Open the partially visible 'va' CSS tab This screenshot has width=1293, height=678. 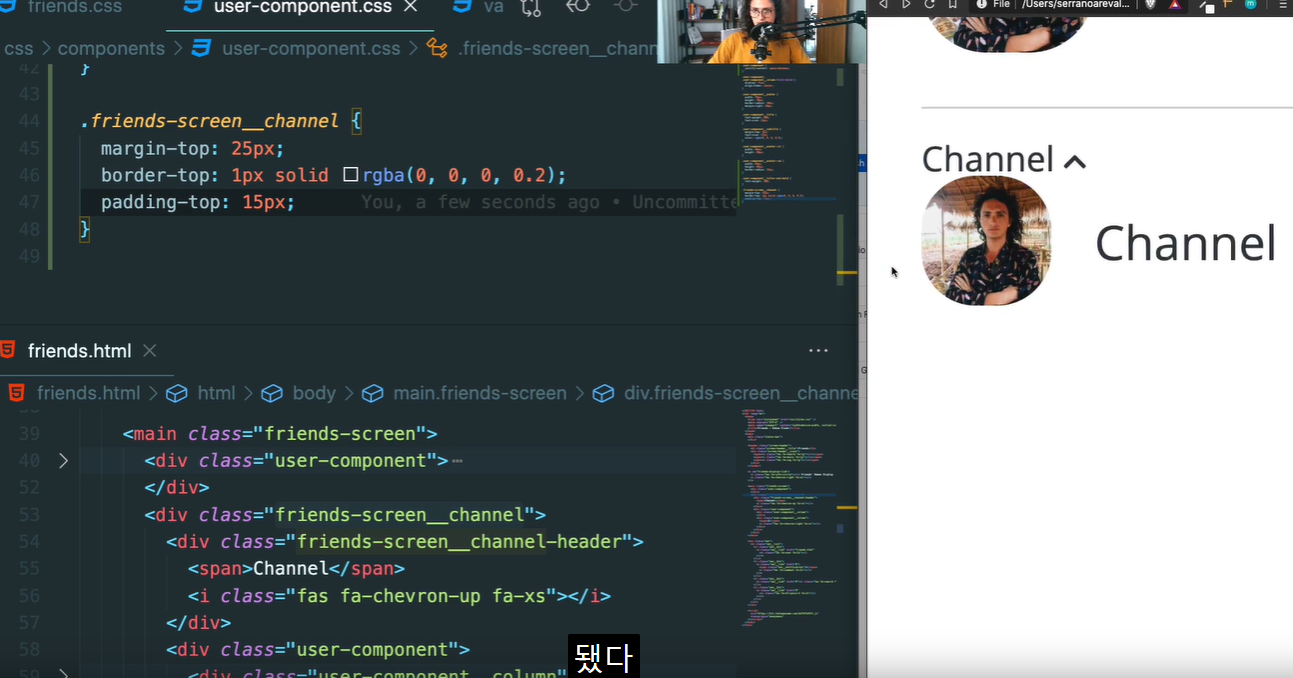[x=478, y=7]
